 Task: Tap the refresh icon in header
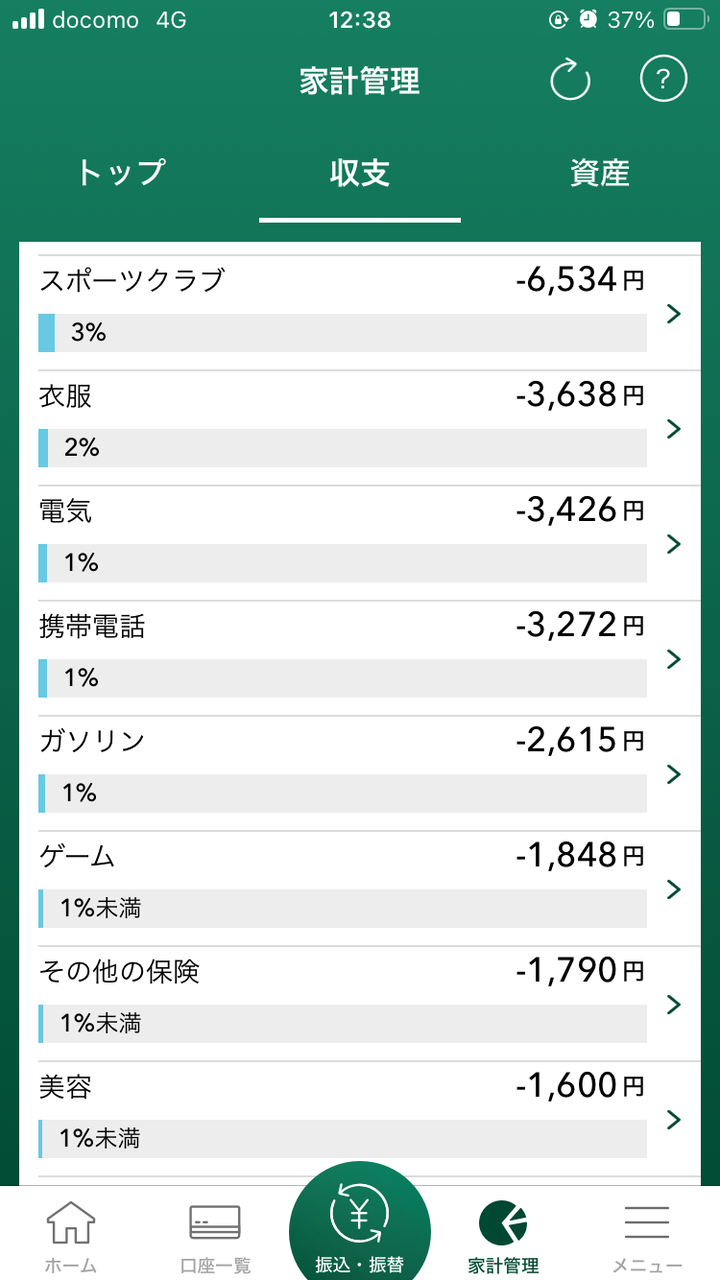tap(571, 80)
